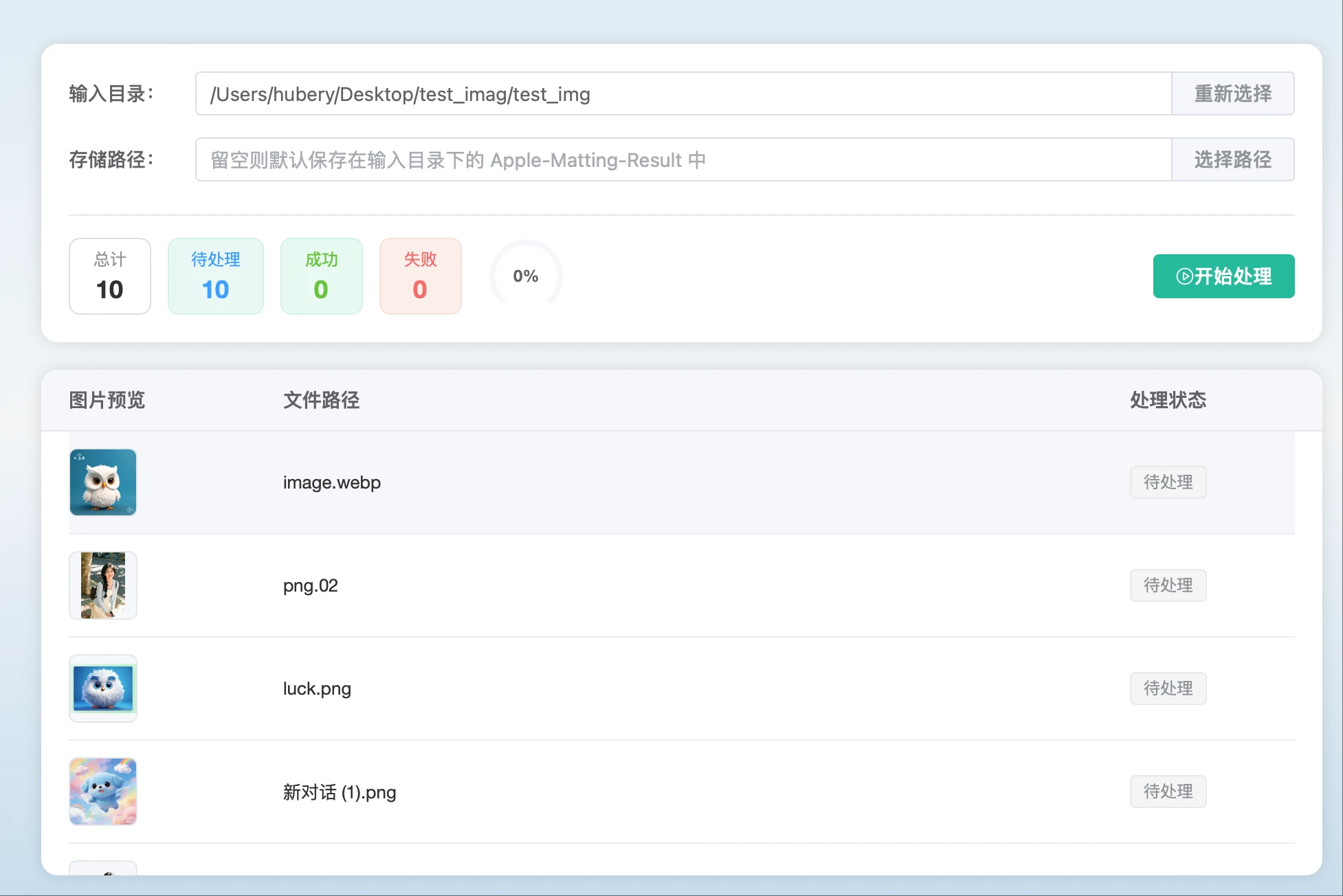This screenshot has width=1343, height=896.
Task: Select the 待处理 pending count card
Action: (216, 276)
